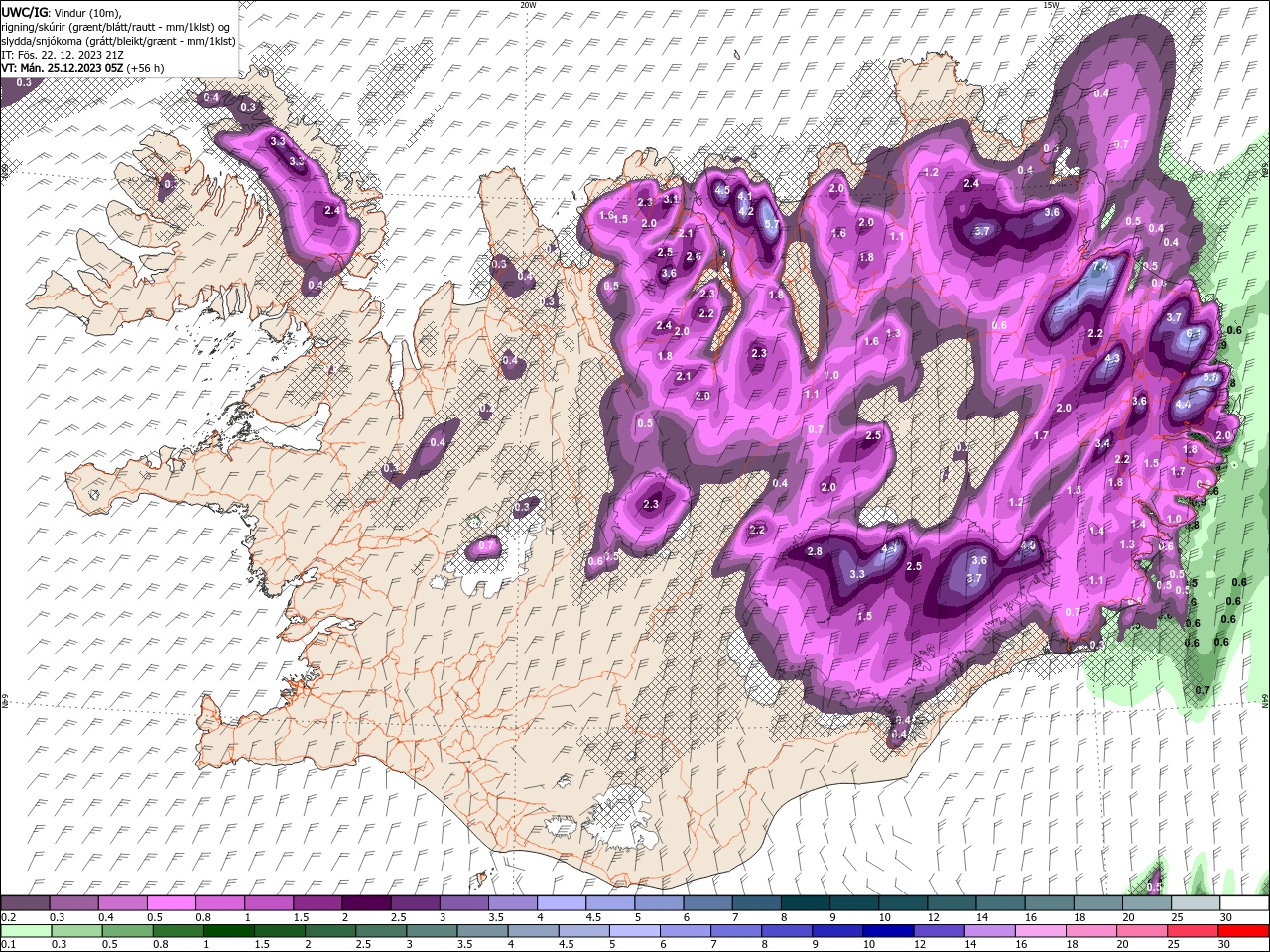Click the 'rigning/skúrir' legend description line
Viewport: 1270px width, 952px height.
[116, 27]
